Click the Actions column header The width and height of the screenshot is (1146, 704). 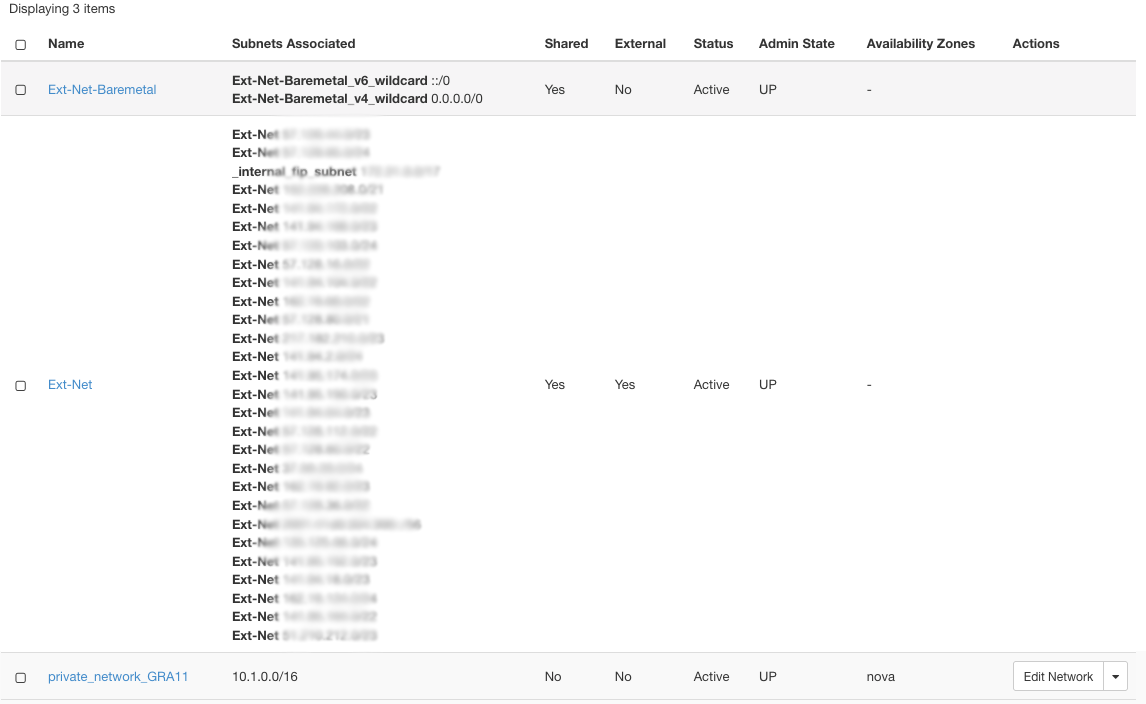coord(1034,43)
